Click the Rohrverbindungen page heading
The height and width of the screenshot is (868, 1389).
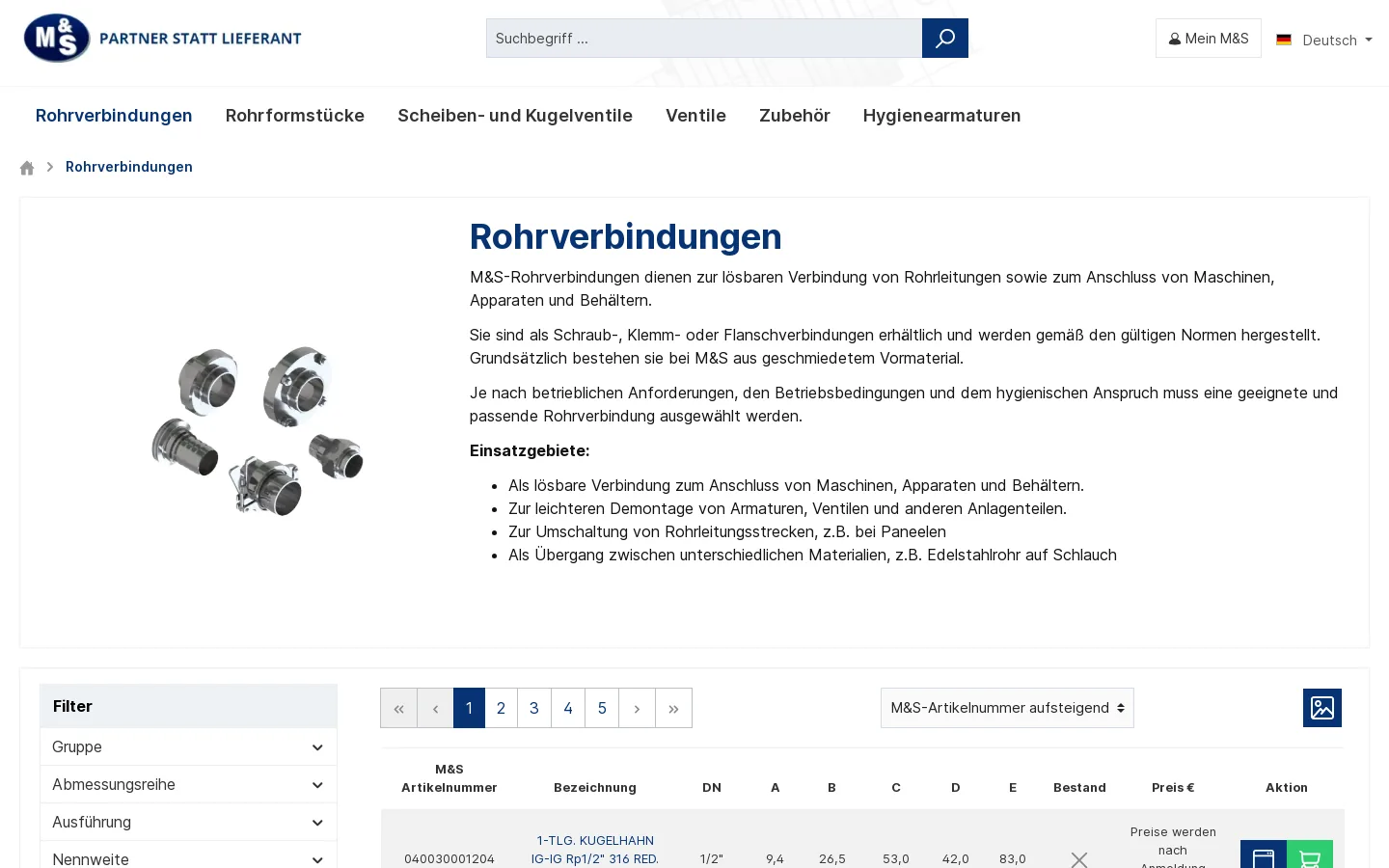626,237
